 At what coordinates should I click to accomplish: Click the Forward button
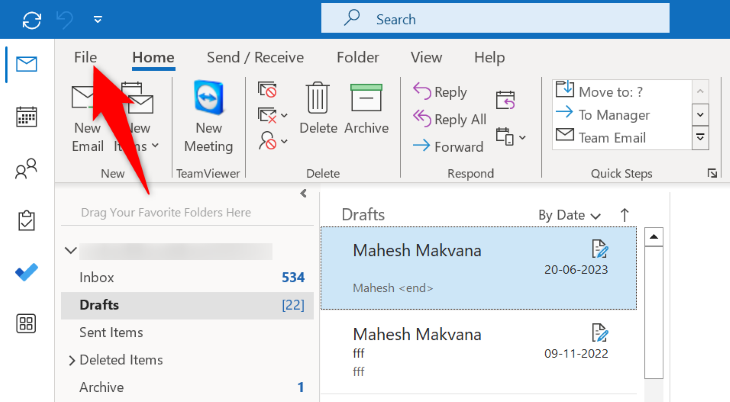click(x=450, y=146)
